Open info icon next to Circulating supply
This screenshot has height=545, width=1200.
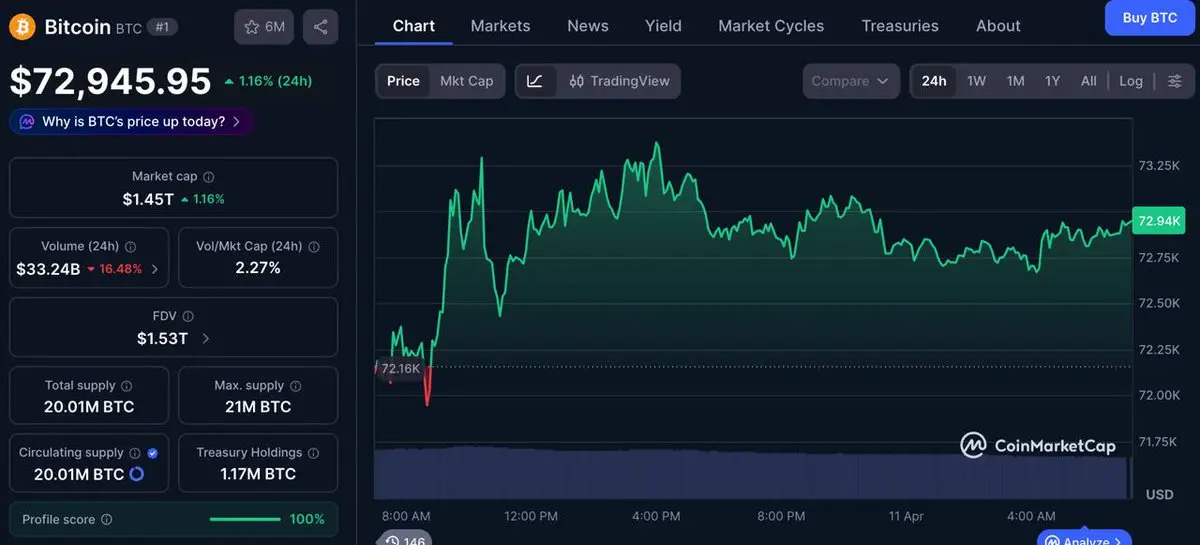(135, 453)
